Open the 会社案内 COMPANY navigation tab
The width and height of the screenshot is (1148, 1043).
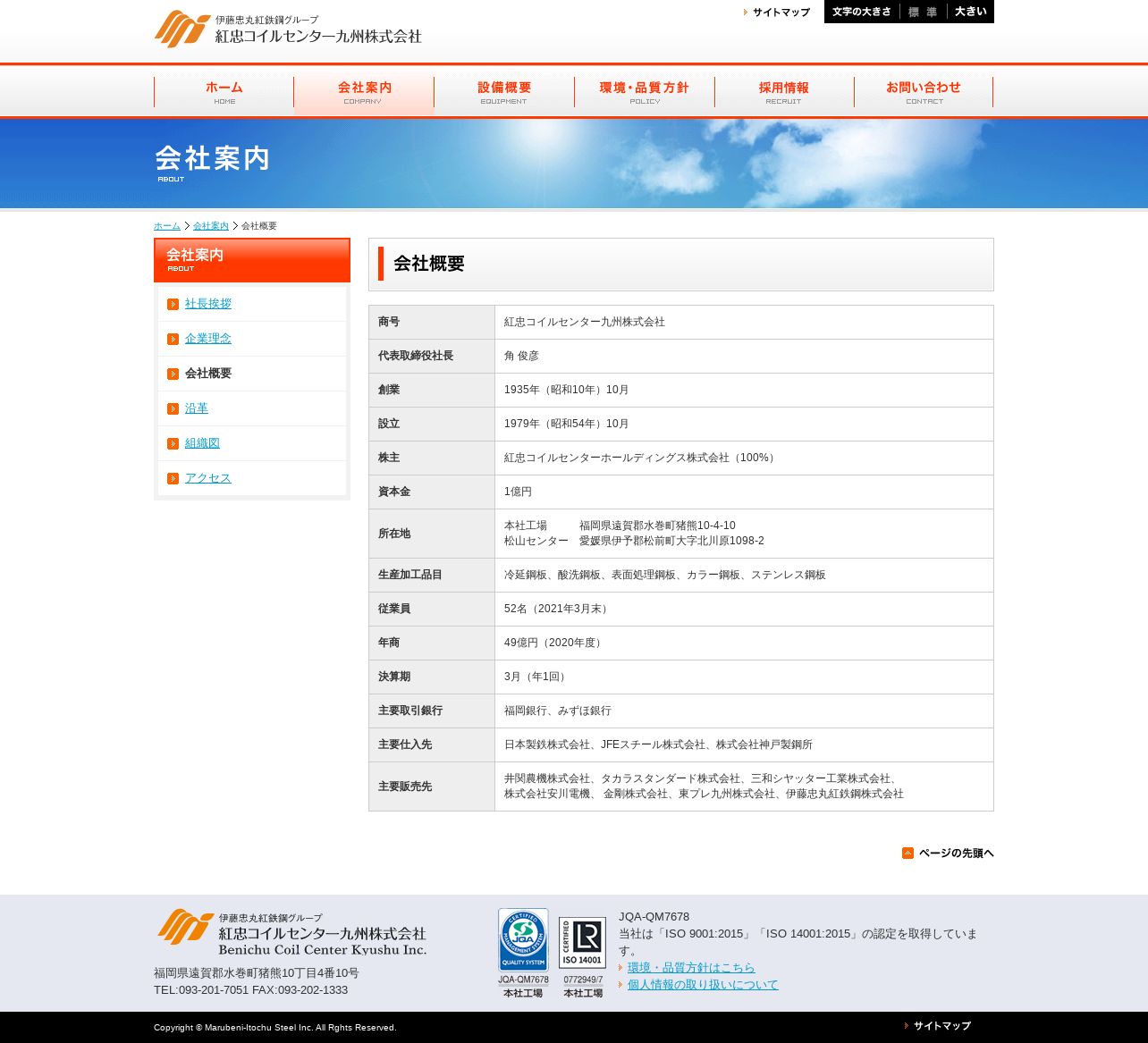tap(364, 92)
